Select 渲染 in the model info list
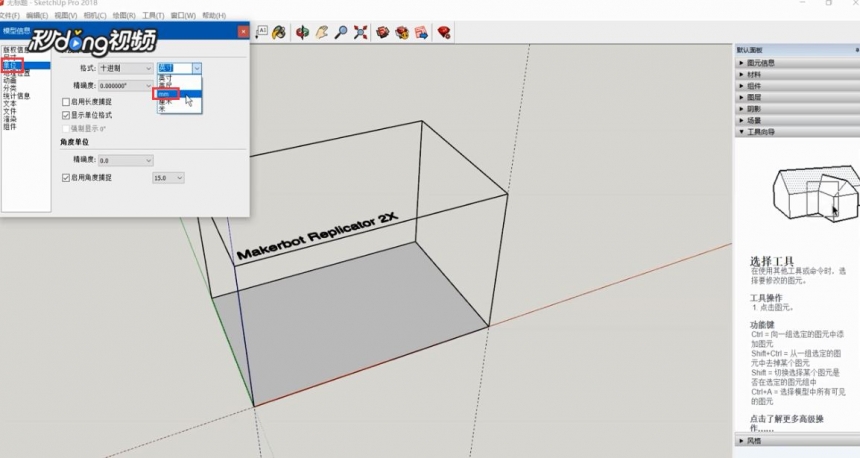This screenshot has height=458, width=860. pyautogui.click(x=26, y=119)
